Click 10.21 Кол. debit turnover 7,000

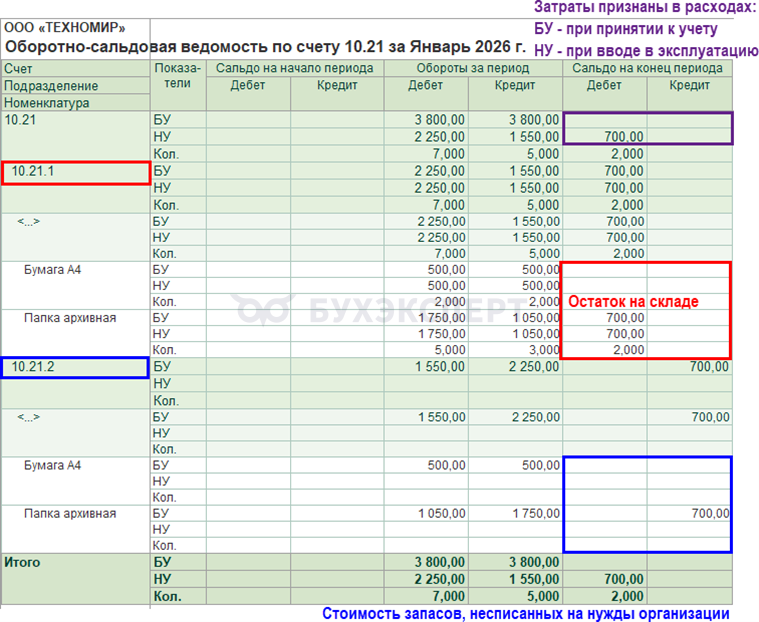pos(449,154)
